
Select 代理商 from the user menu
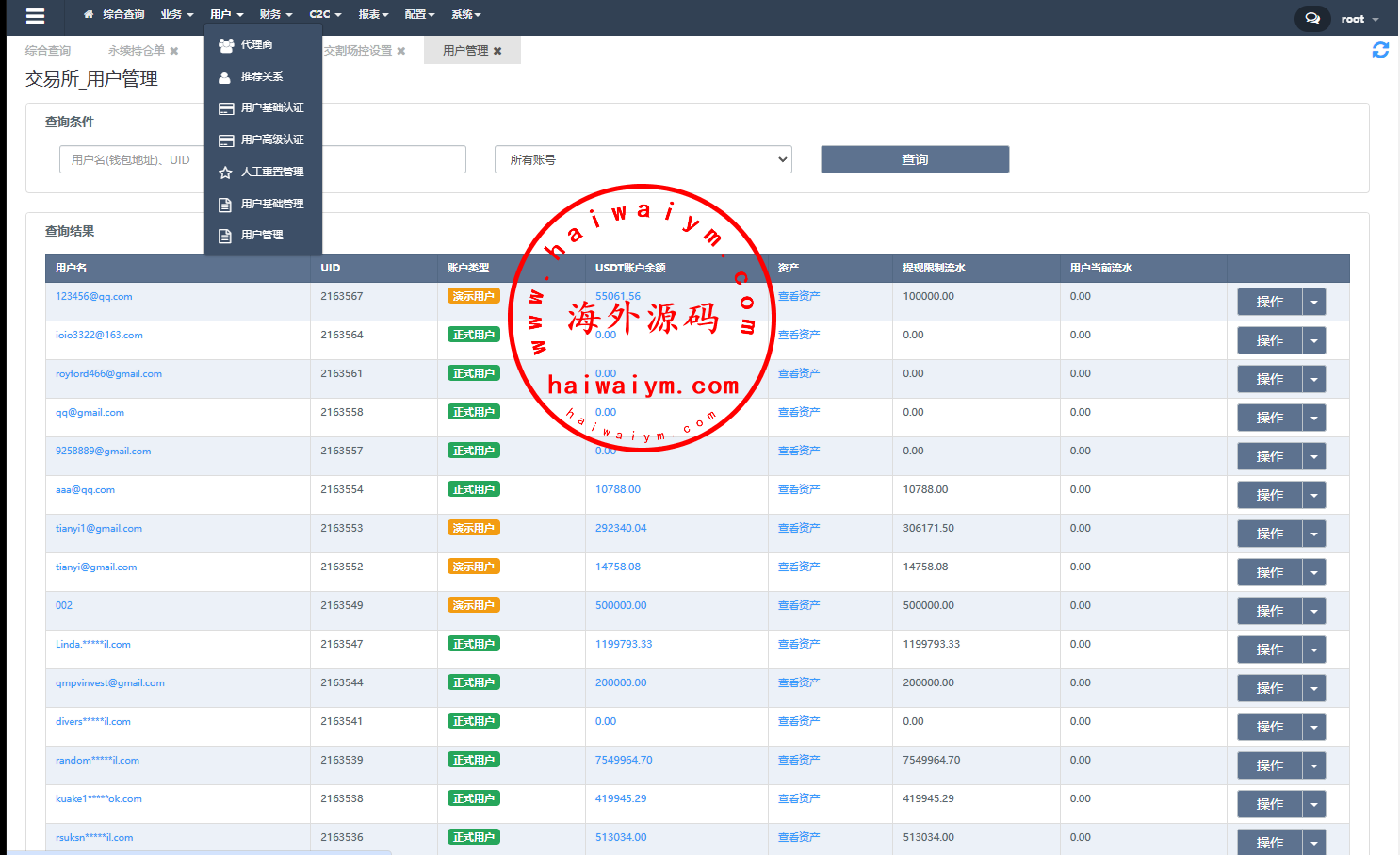coord(256,44)
